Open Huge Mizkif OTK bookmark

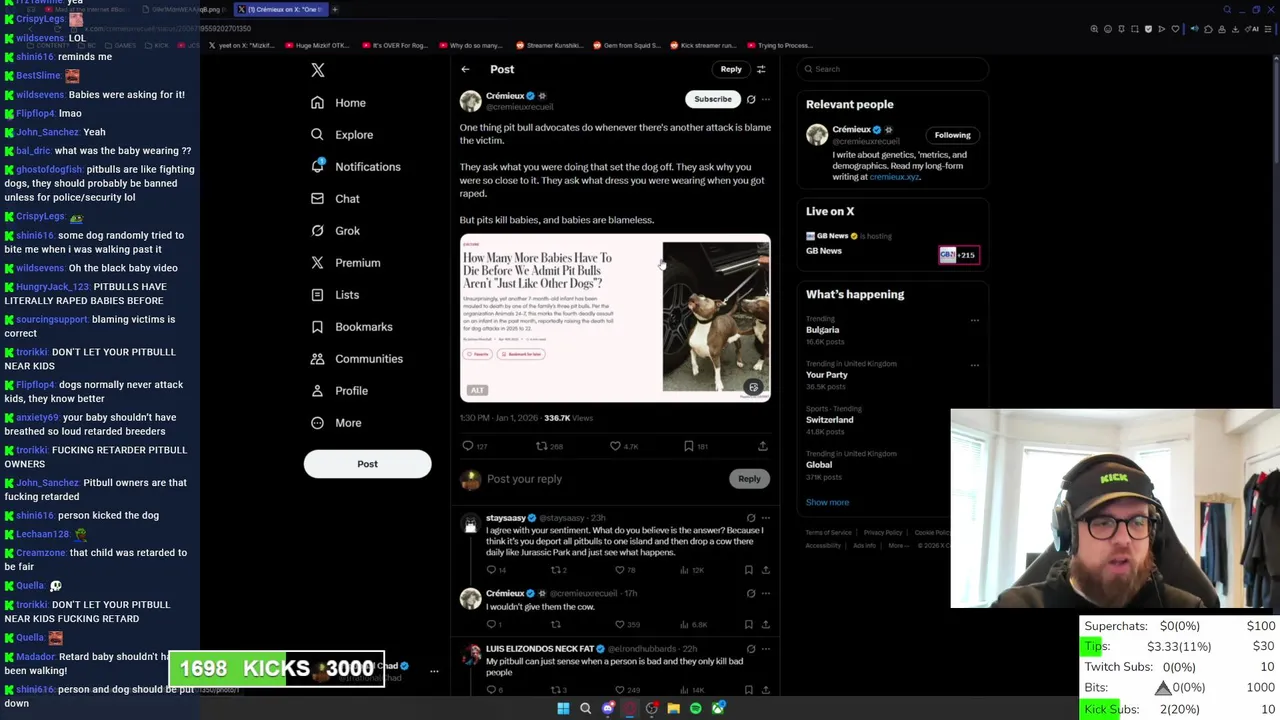coord(317,45)
